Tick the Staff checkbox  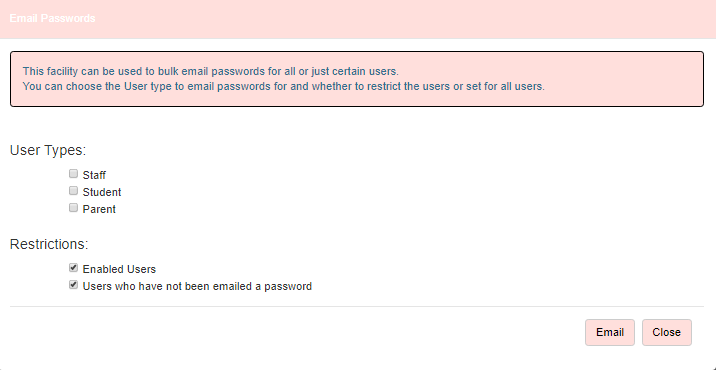(x=74, y=174)
